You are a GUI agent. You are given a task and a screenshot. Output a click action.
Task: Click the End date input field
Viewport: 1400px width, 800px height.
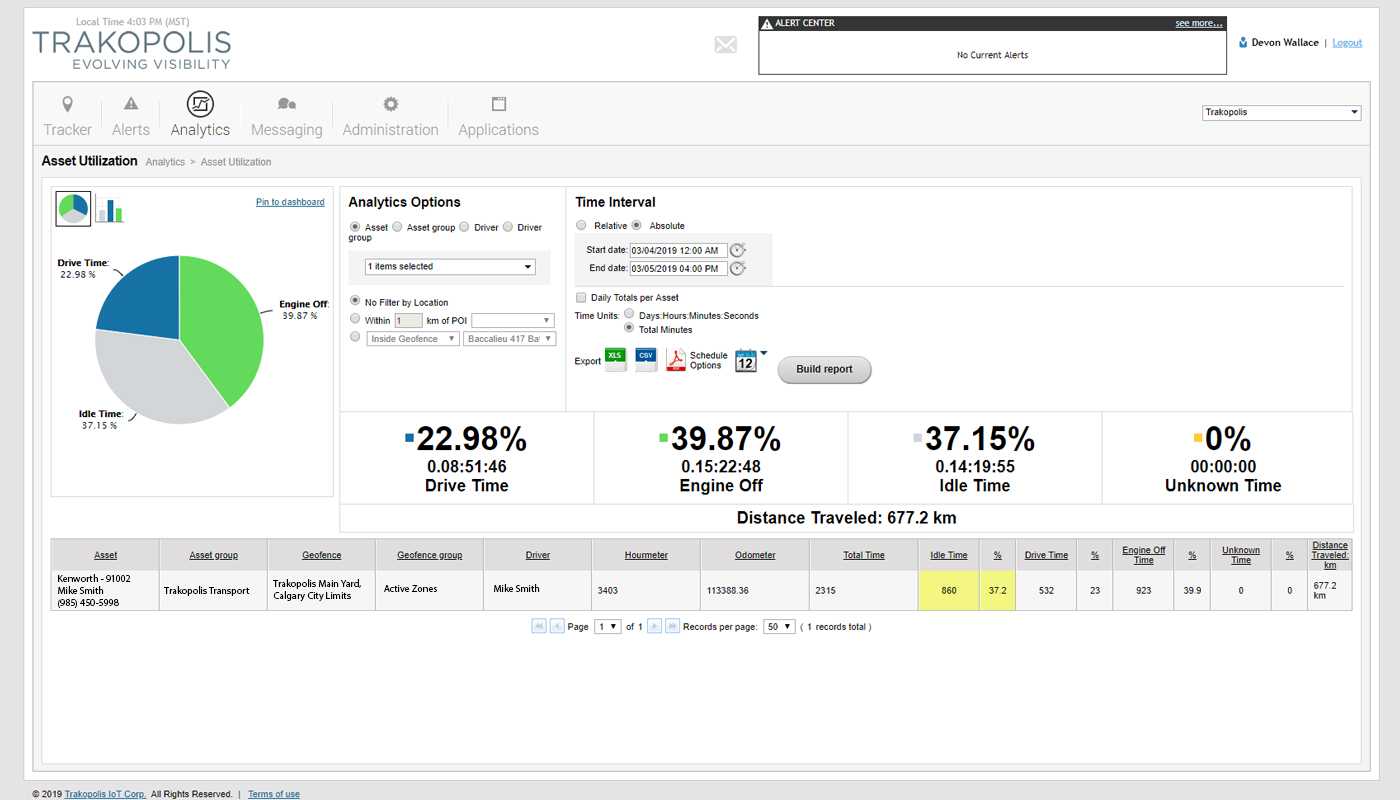tap(678, 268)
